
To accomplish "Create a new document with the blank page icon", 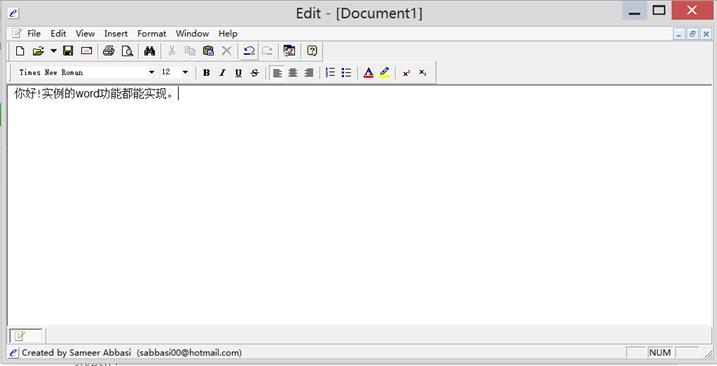I will pos(20,51).
